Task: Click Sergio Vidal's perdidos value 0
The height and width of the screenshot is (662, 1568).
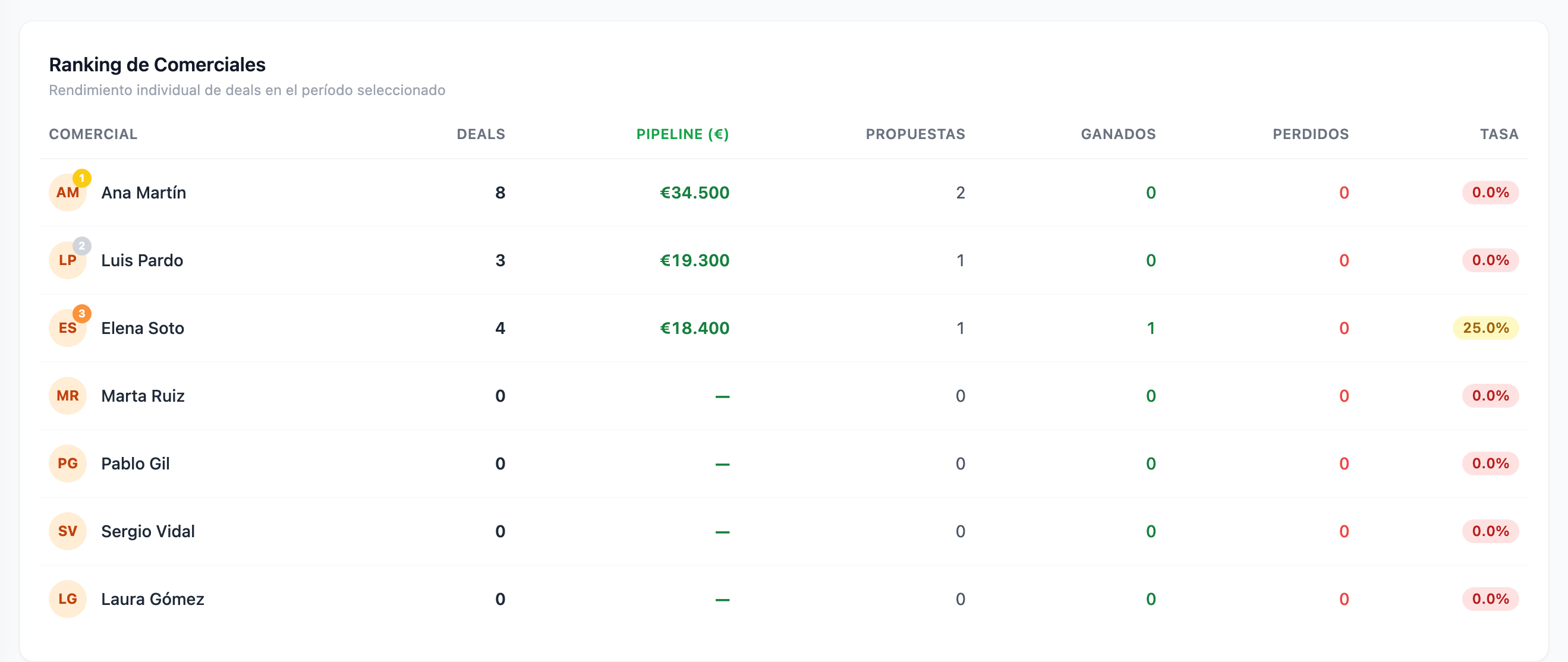Action: click(x=1344, y=532)
